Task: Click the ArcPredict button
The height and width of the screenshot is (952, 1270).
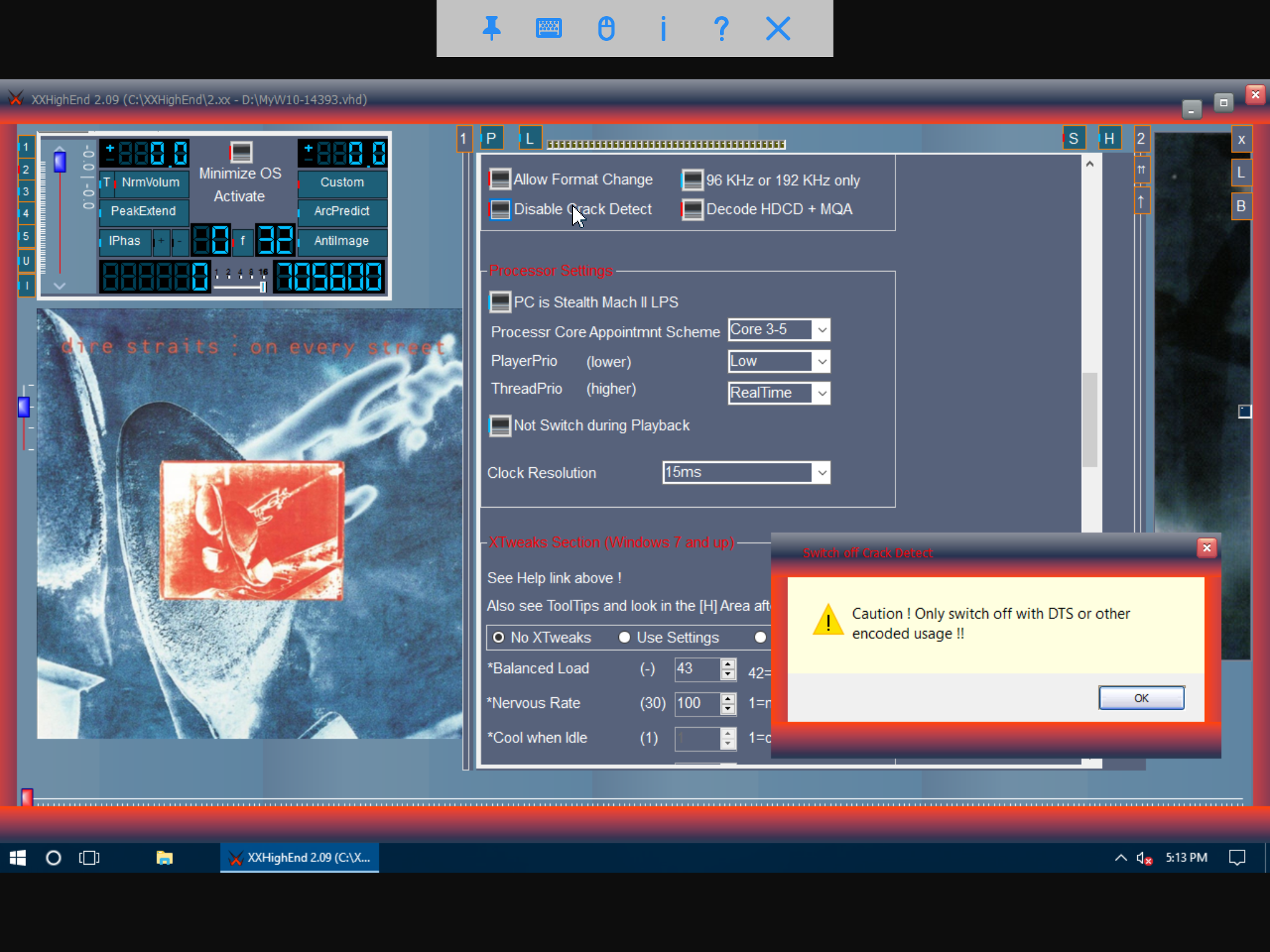Action: point(342,211)
